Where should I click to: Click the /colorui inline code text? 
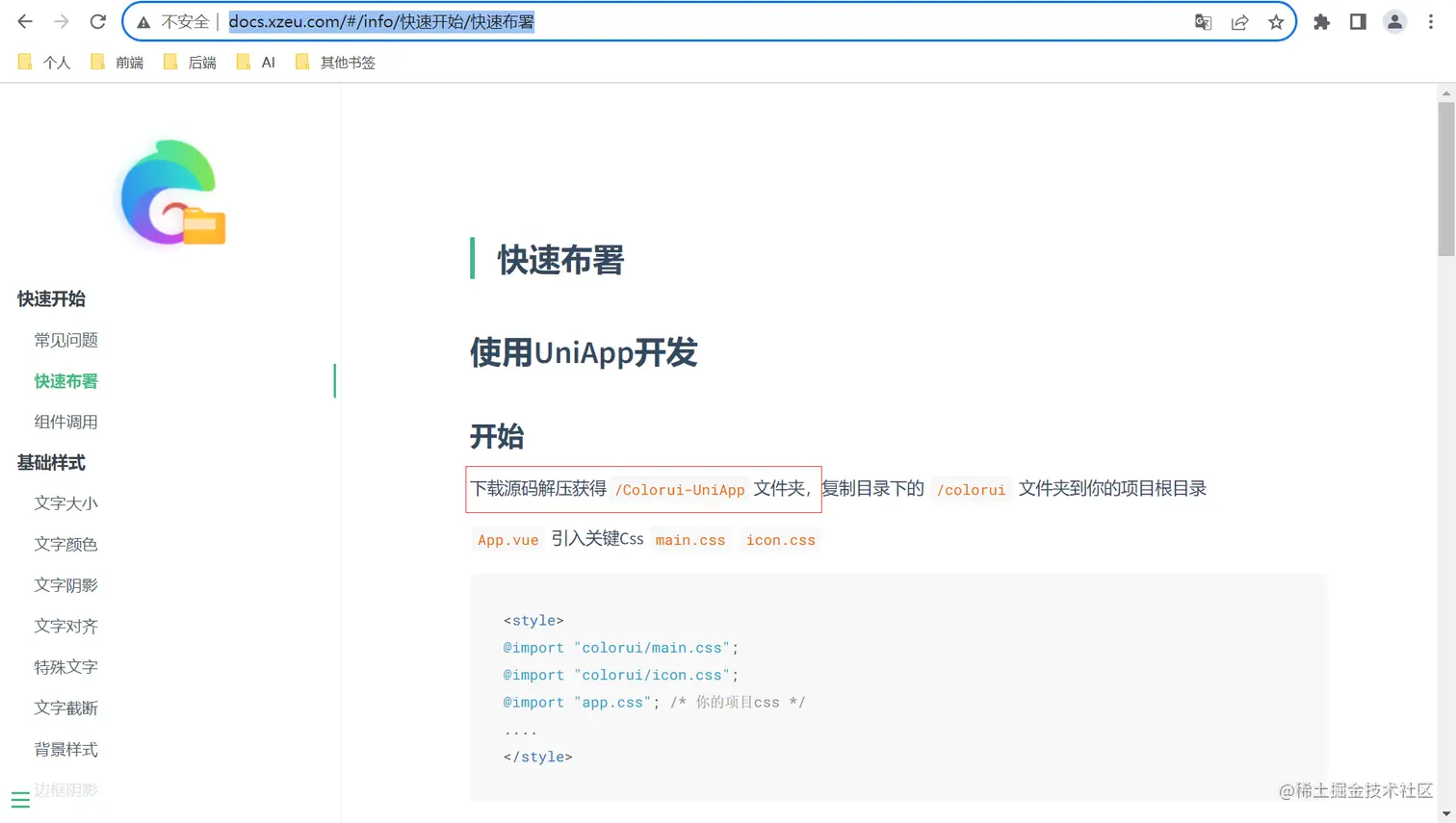(971, 490)
